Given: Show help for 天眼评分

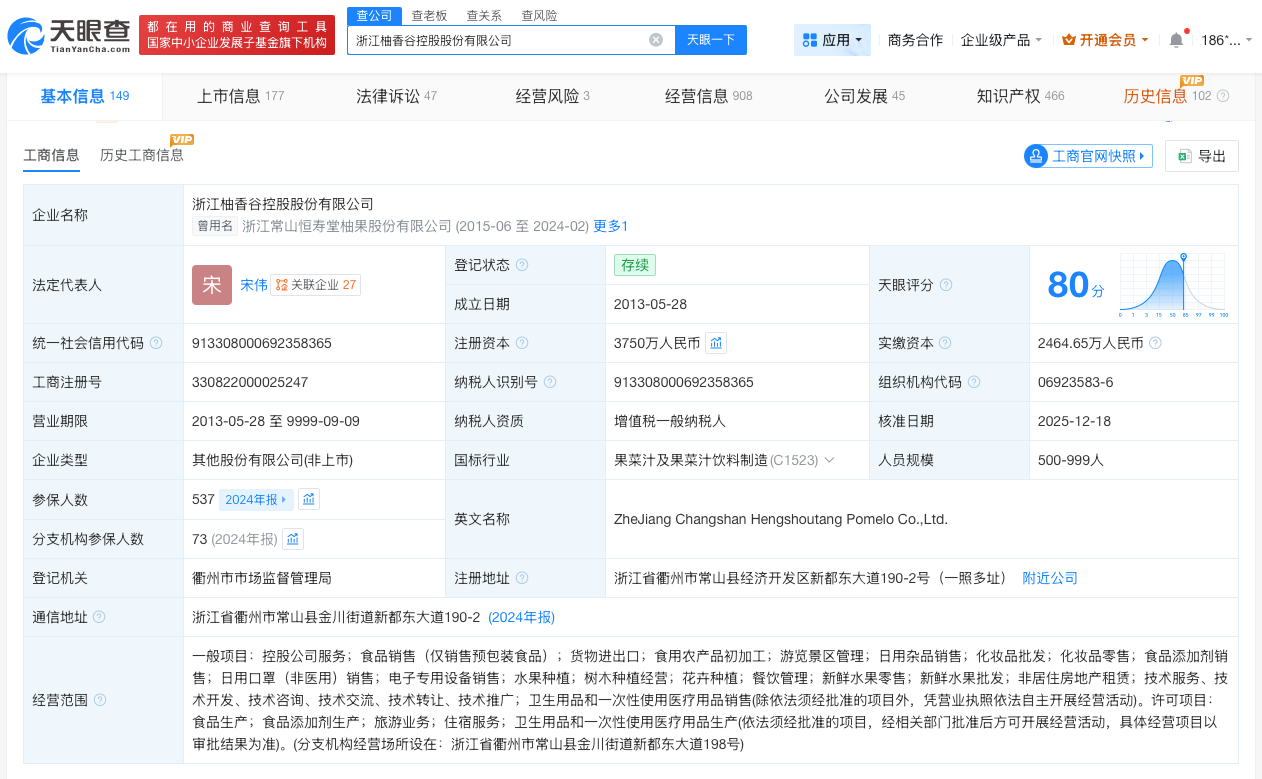Looking at the screenshot, I should coord(946,285).
